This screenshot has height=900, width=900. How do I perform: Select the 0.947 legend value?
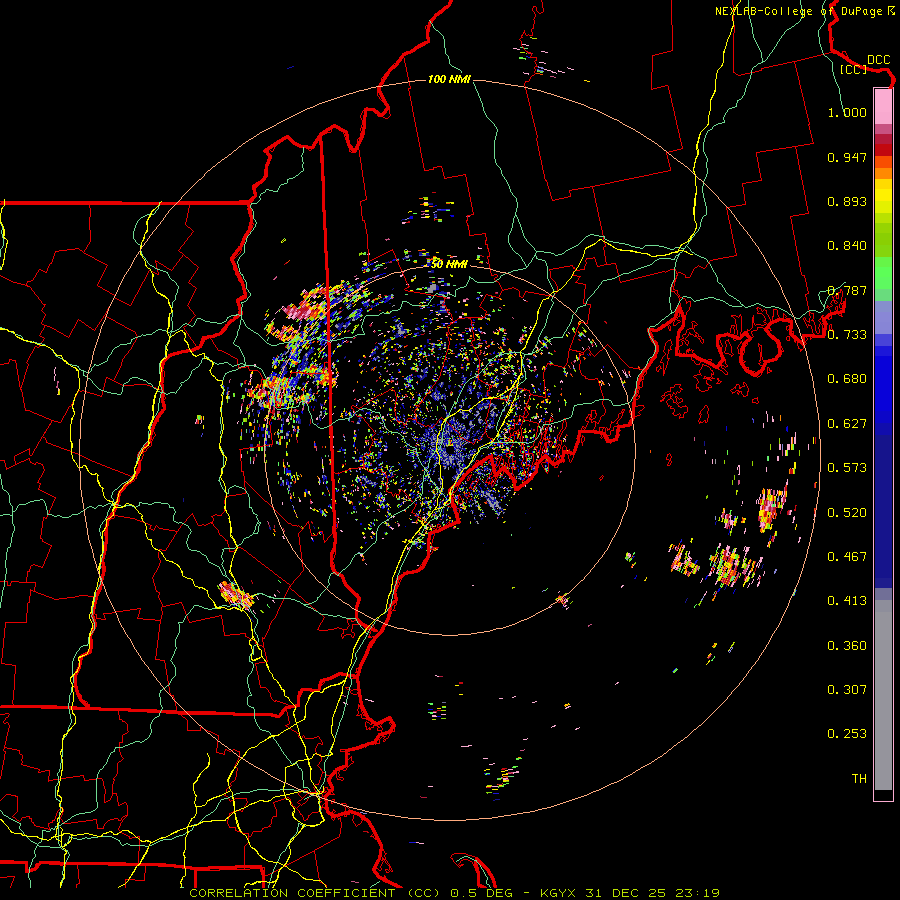click(x=847, y=157)
